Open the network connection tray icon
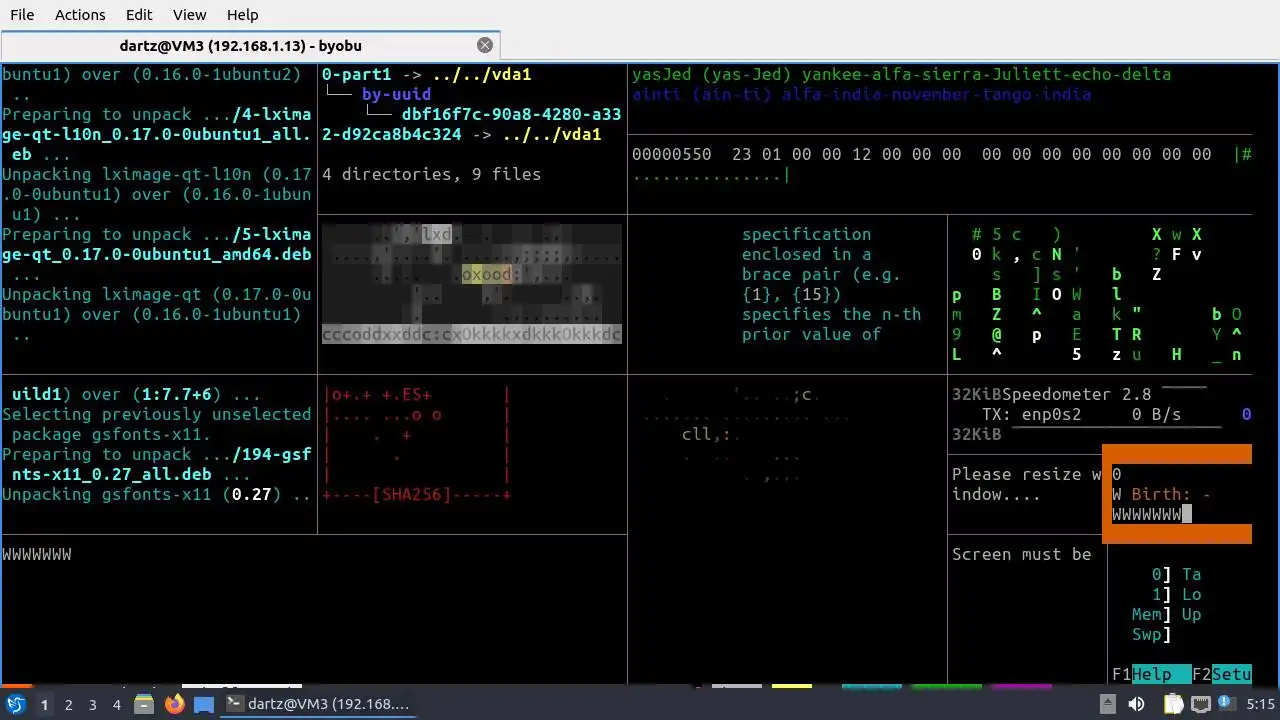Viewport: 1280px width, 720px height. (1200, 704)
